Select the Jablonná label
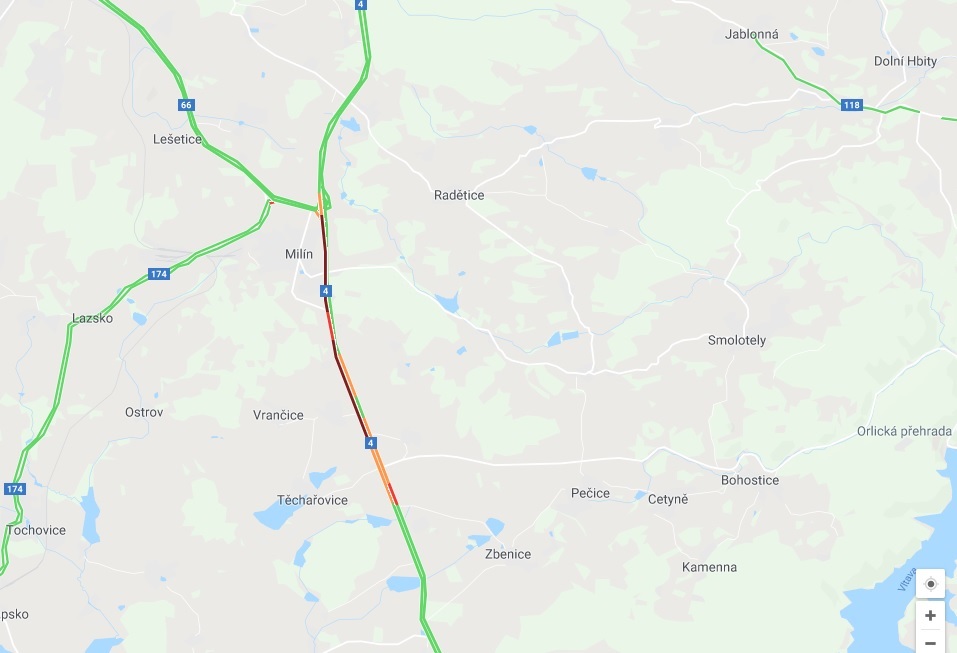 751,34
